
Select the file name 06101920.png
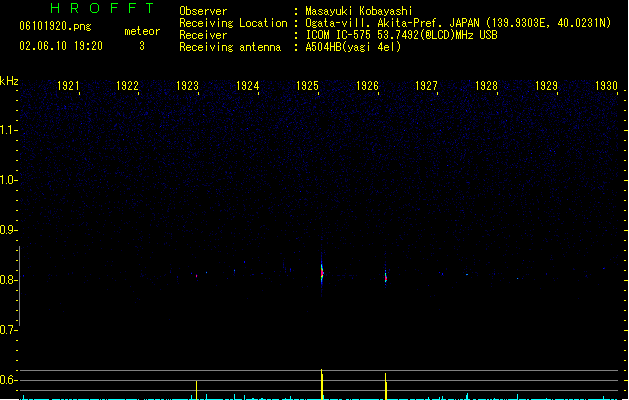pyautogui.click(x=55, y=26)
